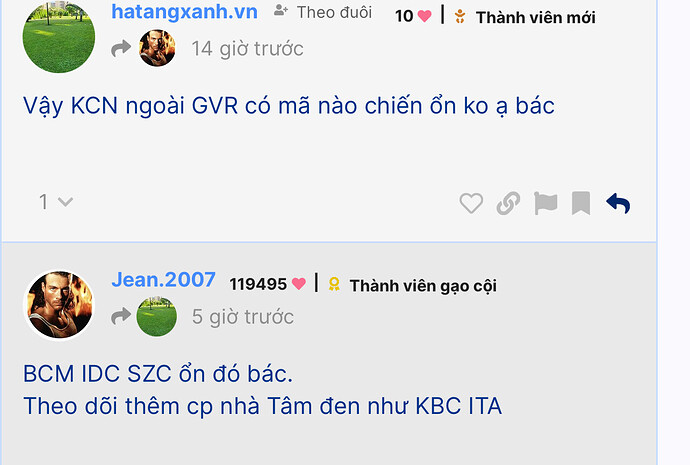Copy link to hatangxanh.vn's post
690x465 pixels.
(508, 203)
